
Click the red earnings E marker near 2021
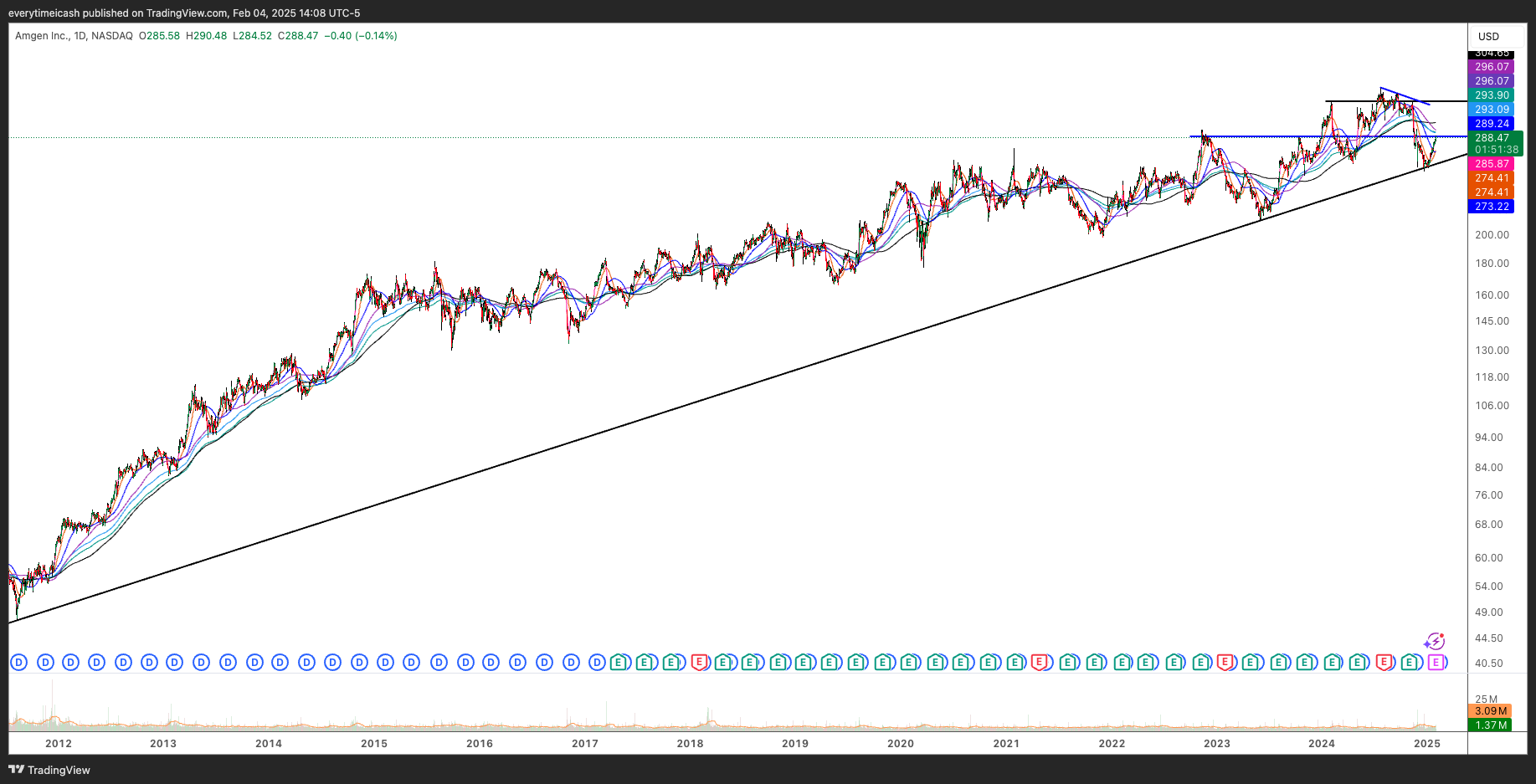point(1039,663)
